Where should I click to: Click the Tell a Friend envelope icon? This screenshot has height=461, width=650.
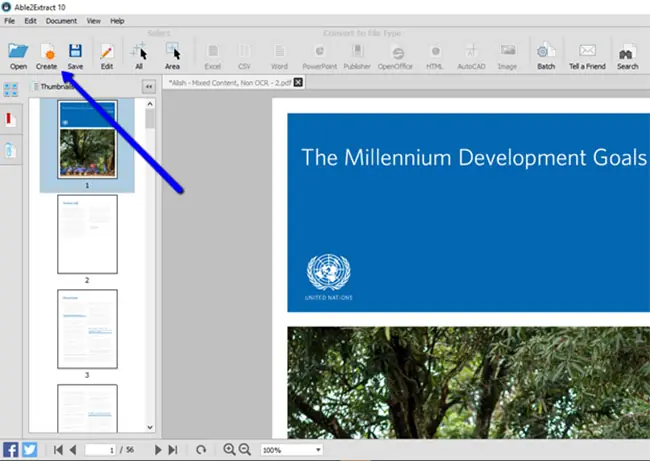pos(587,56)
